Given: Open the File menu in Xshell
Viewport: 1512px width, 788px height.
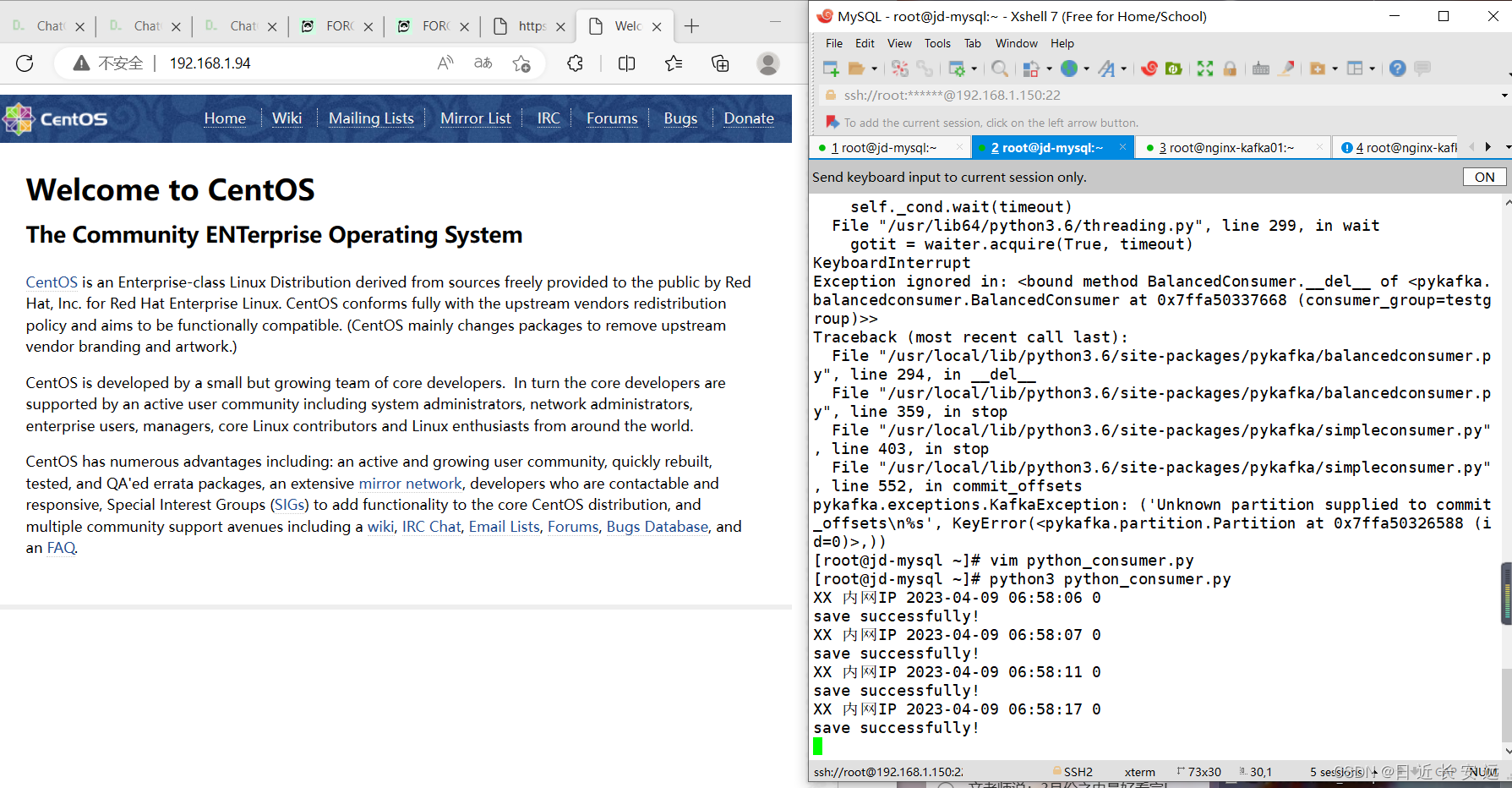Looking at the screenshot, I should pyautogui.click(x=834, y=43).
